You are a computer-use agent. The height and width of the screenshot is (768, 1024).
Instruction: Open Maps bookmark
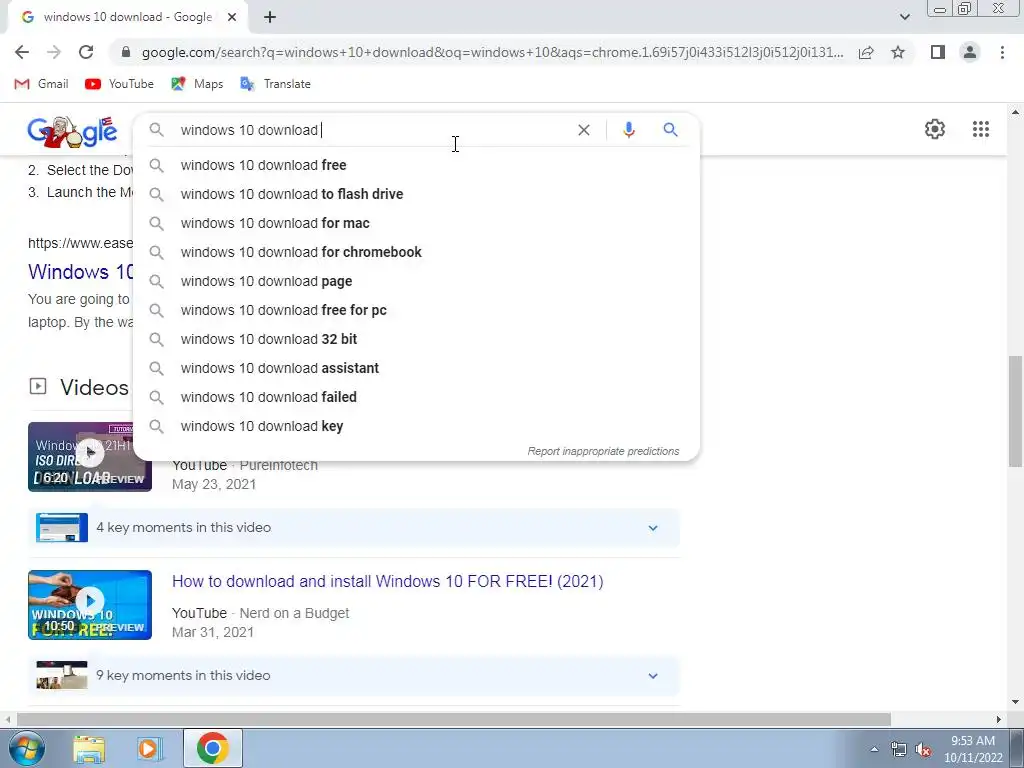click(x=197, y=84)
